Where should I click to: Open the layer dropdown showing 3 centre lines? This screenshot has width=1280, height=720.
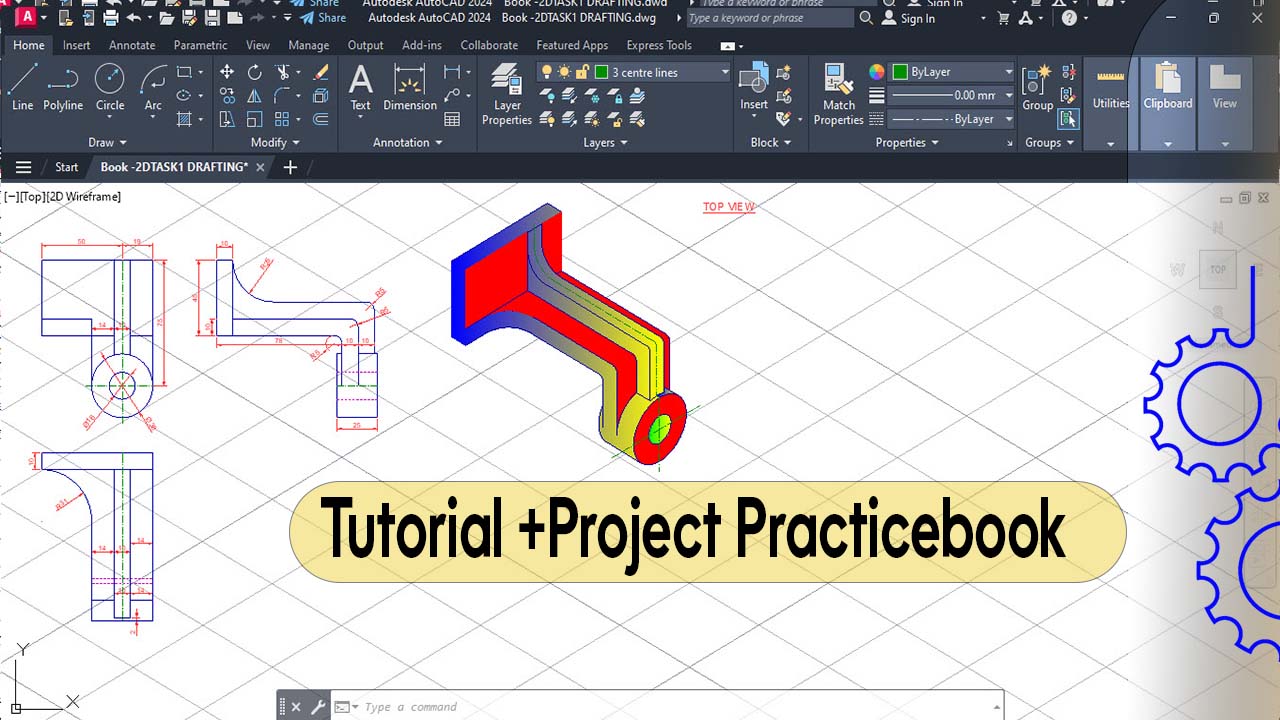point(725,72)
